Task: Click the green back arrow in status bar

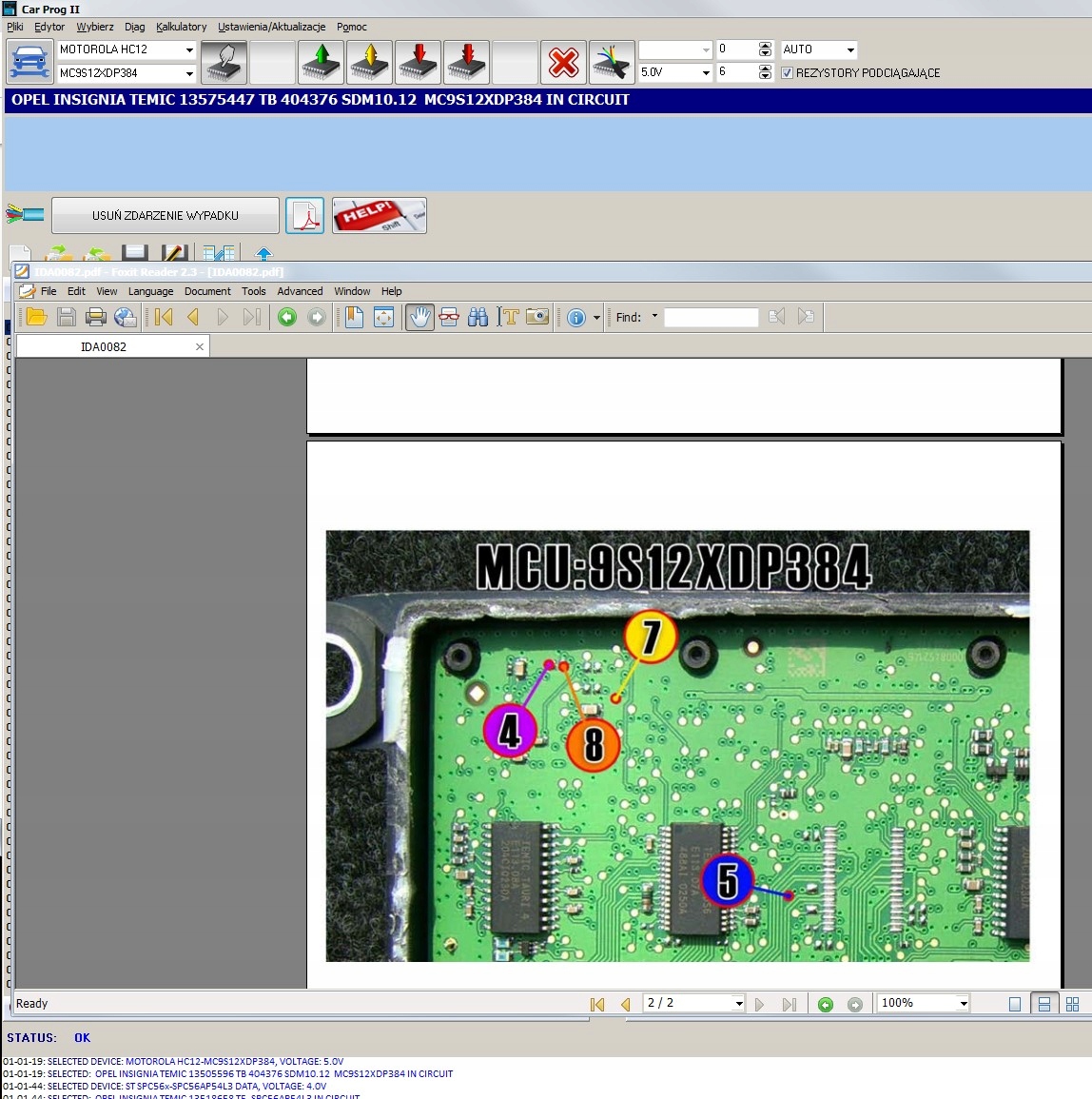Action: (x=826, y=1005)
